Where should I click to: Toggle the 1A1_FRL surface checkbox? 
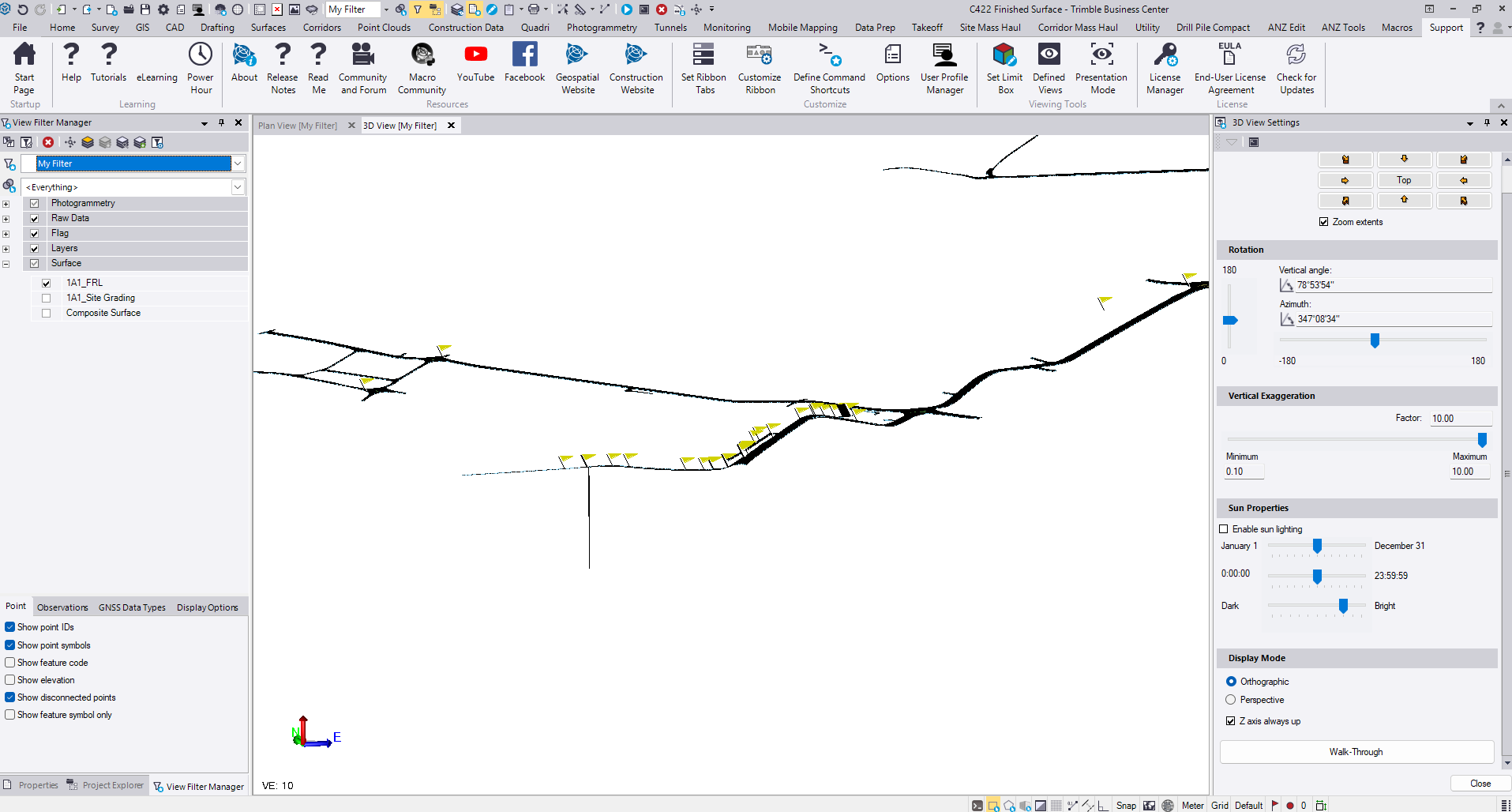47,283
